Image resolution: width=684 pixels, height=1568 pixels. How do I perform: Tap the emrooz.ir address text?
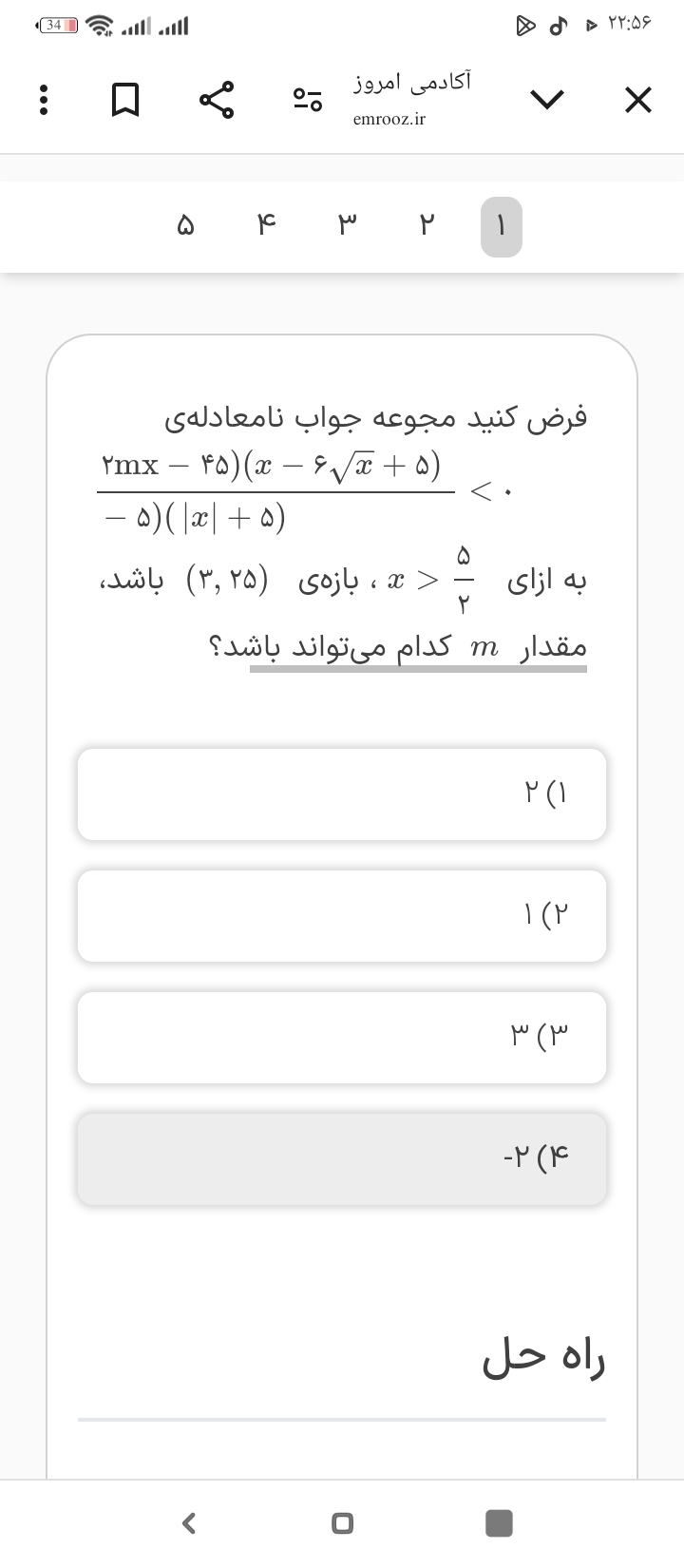(389, 120)
